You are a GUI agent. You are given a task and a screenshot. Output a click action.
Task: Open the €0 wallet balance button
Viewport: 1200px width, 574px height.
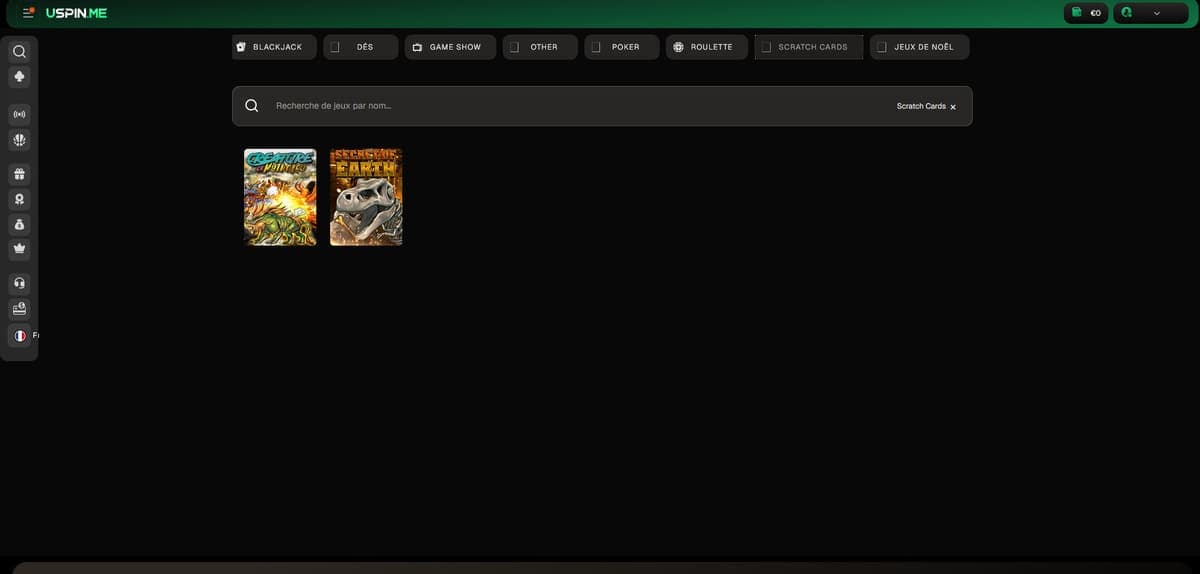coord(1086,13)
